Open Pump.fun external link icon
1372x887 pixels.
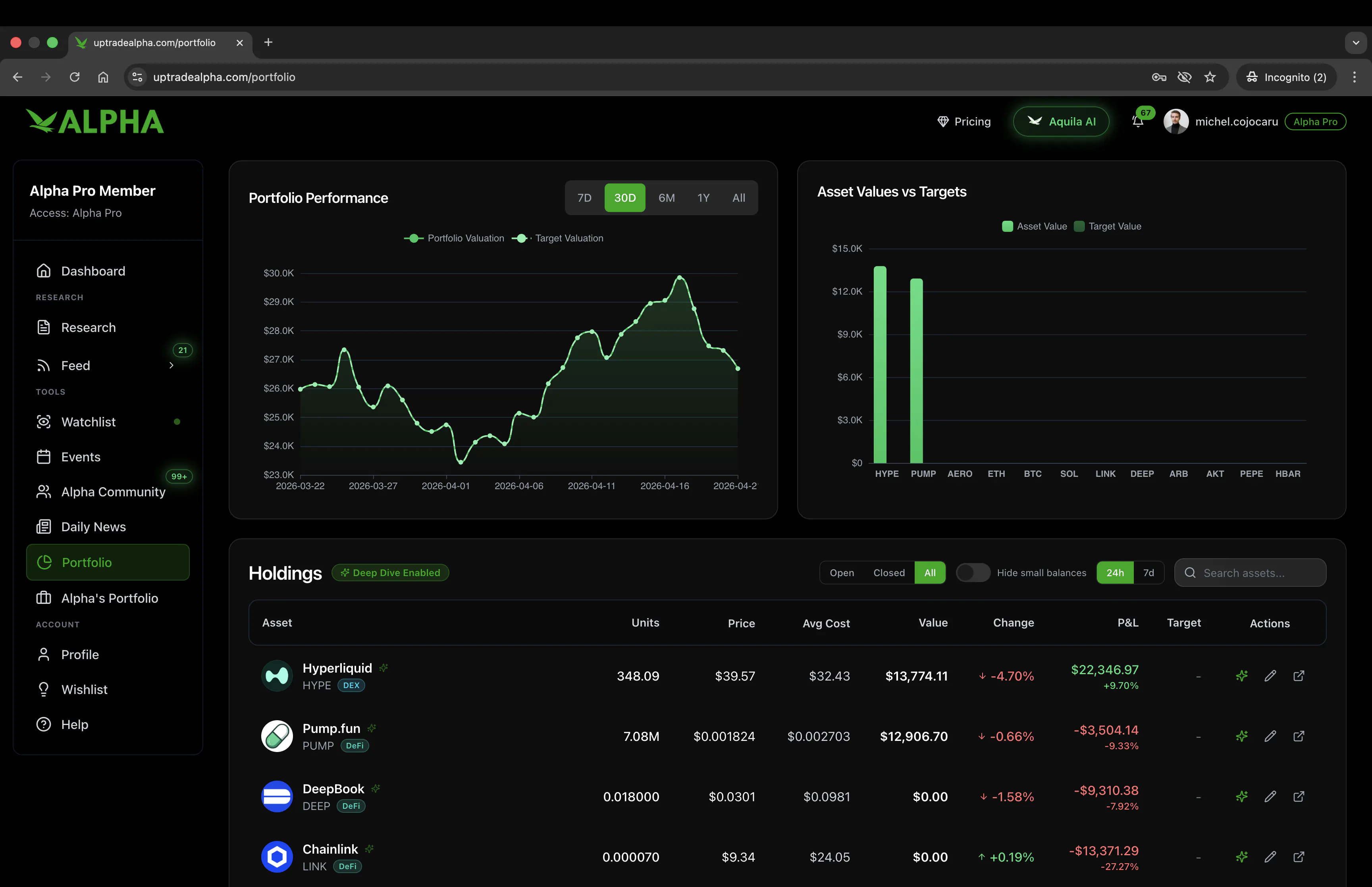pos(1299,736)
